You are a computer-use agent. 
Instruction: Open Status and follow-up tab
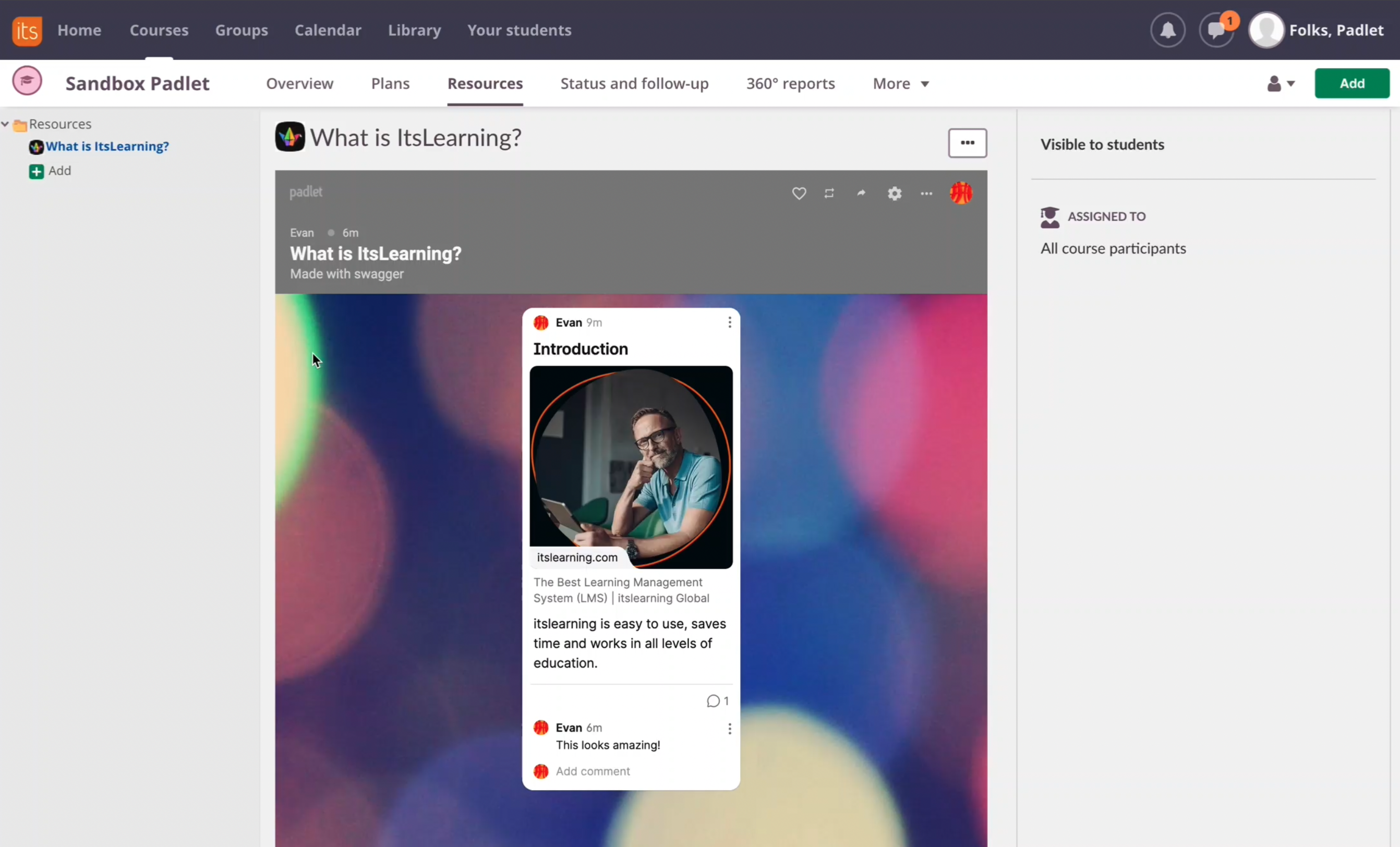tap(634, 83)
